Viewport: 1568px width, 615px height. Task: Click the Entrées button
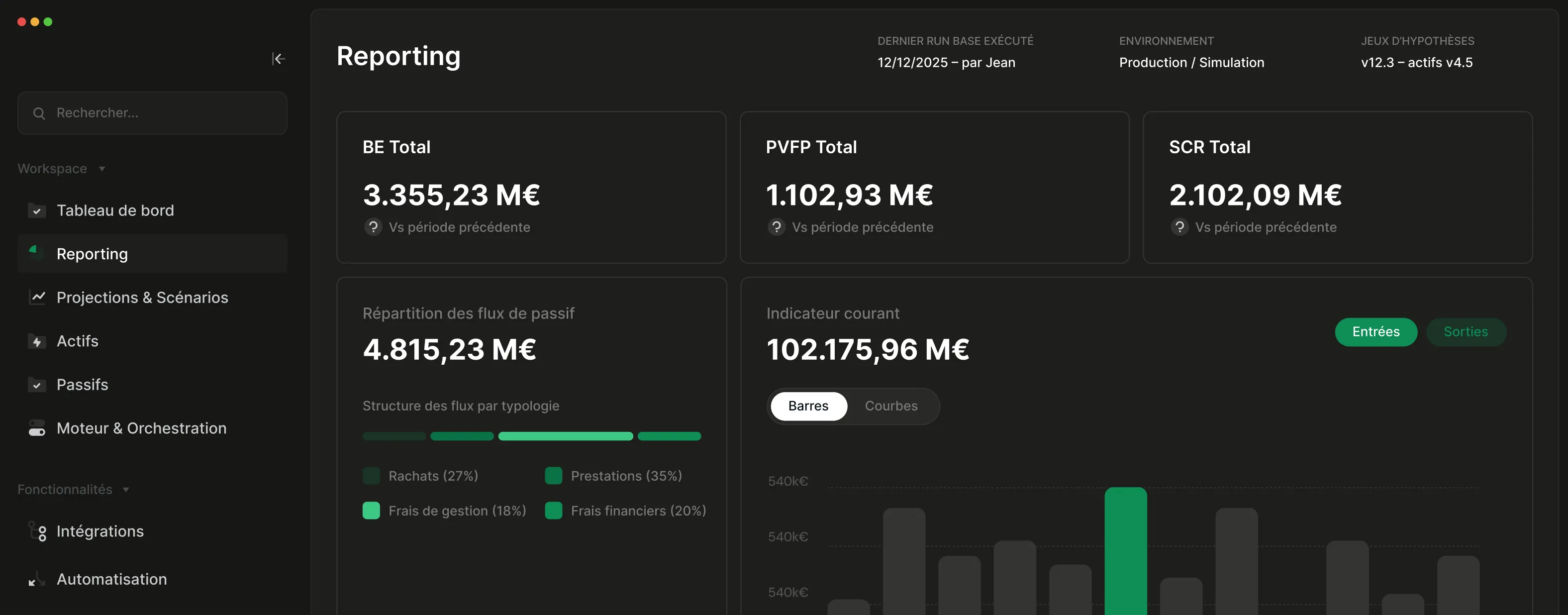pyautogui.click(x=1375, y=332)
